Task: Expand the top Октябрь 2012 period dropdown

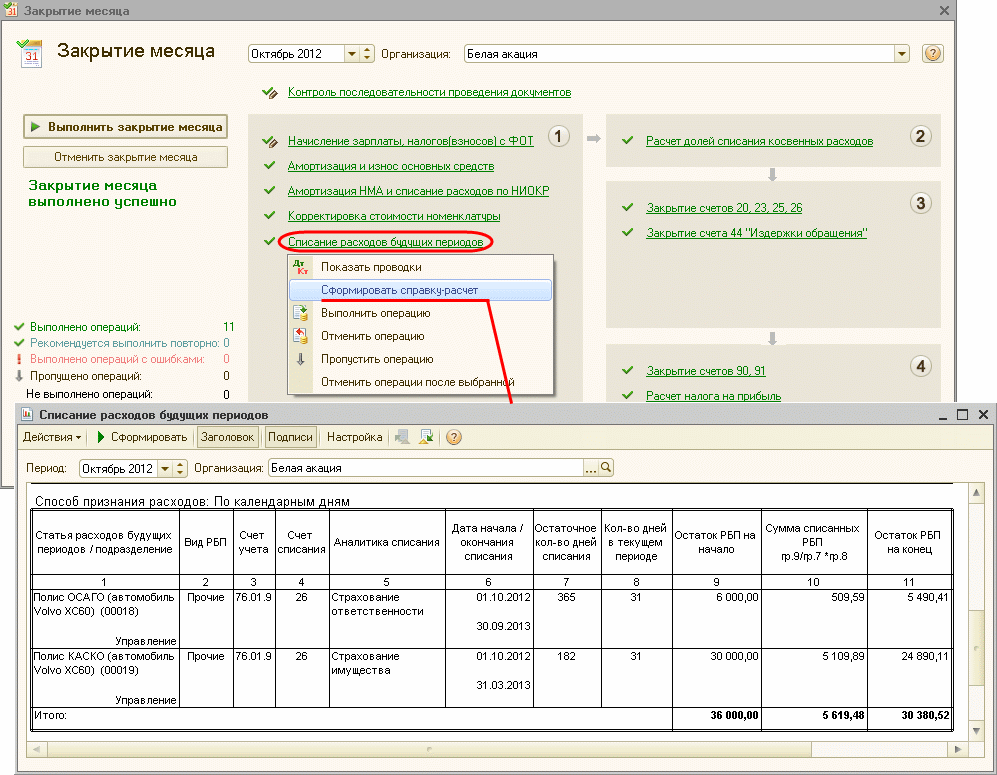Action: (x=352, y=54)
